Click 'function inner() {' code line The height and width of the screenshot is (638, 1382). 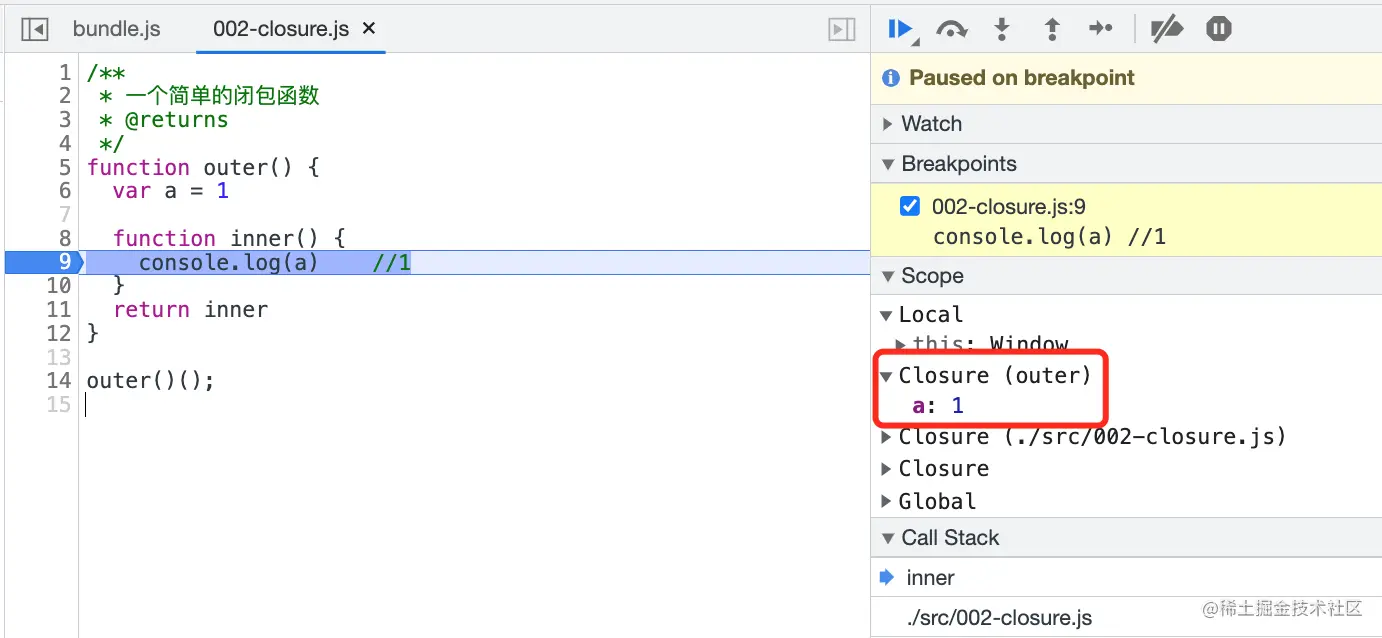click(x=229, y=238)
